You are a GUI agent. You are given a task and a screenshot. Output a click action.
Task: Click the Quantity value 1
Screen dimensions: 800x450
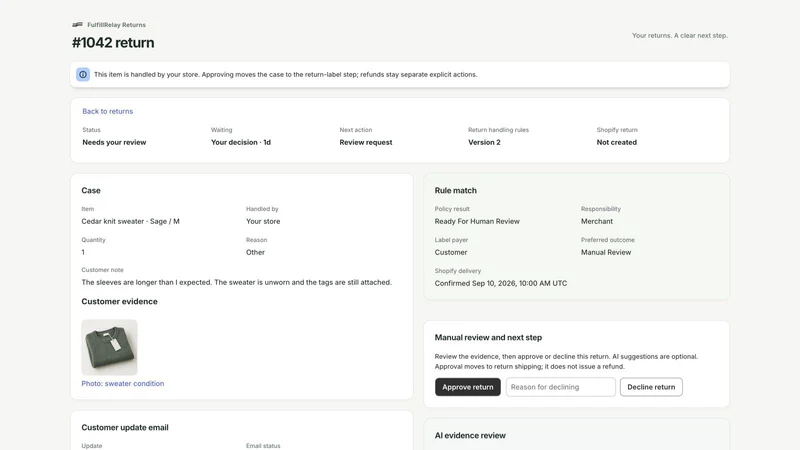83,252
